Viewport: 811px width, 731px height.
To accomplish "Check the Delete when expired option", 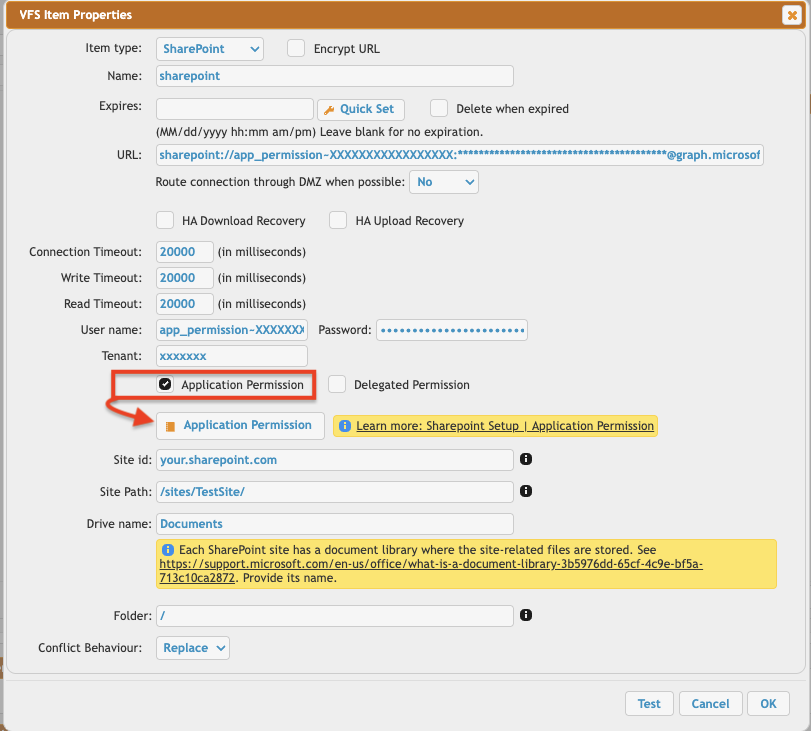I will tap(439, 109).
